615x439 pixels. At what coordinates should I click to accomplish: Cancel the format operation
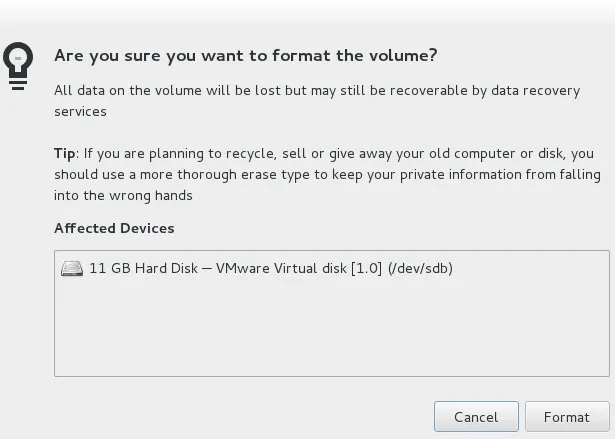(476, 417)
